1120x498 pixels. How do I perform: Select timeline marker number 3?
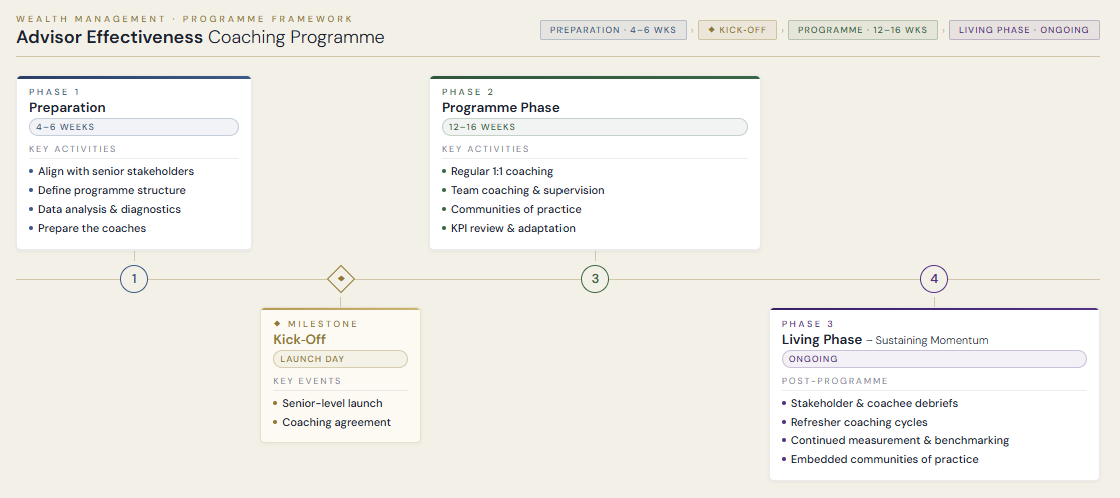pyautogui.click(x=595, y=279)
